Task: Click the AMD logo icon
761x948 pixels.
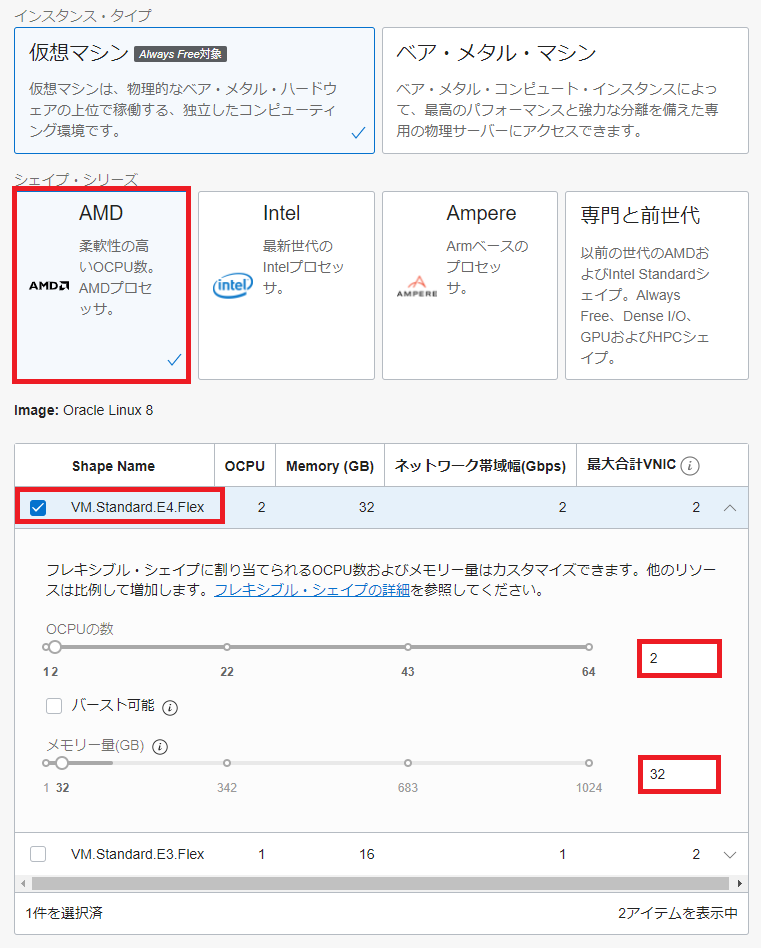Action: [48, 286]
